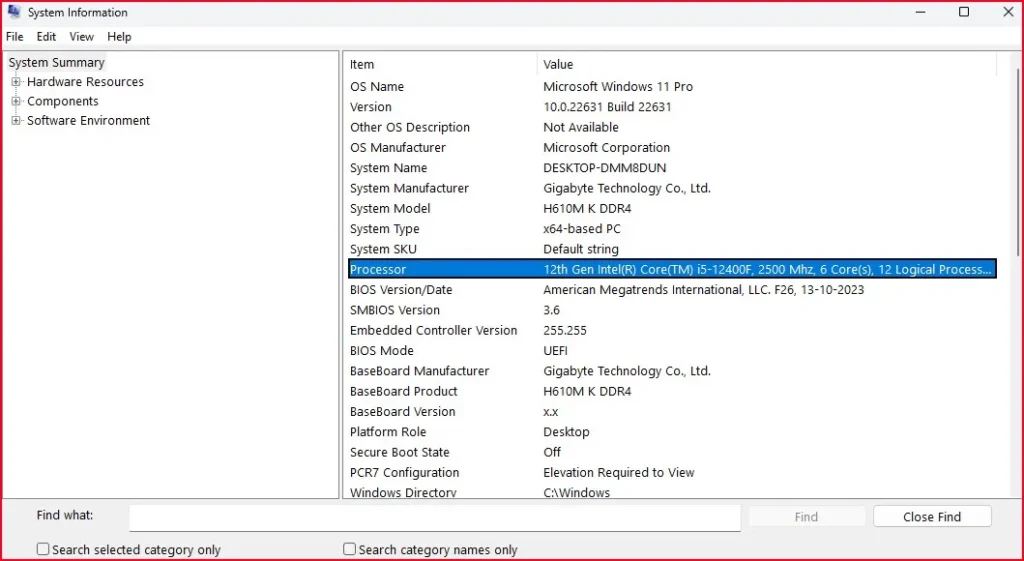The image size is (1024, 561).
Task: Select the BIOS Version/Date row
Action: 673,290
